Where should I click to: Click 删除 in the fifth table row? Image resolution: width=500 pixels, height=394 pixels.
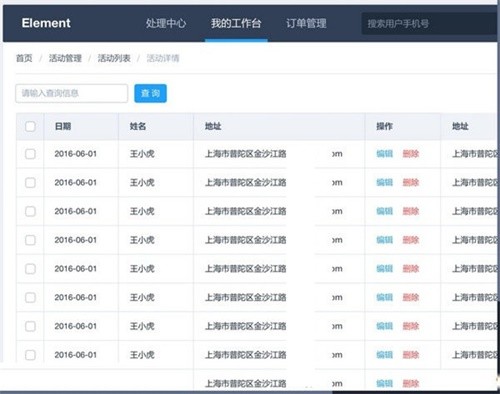coord(411,269)
